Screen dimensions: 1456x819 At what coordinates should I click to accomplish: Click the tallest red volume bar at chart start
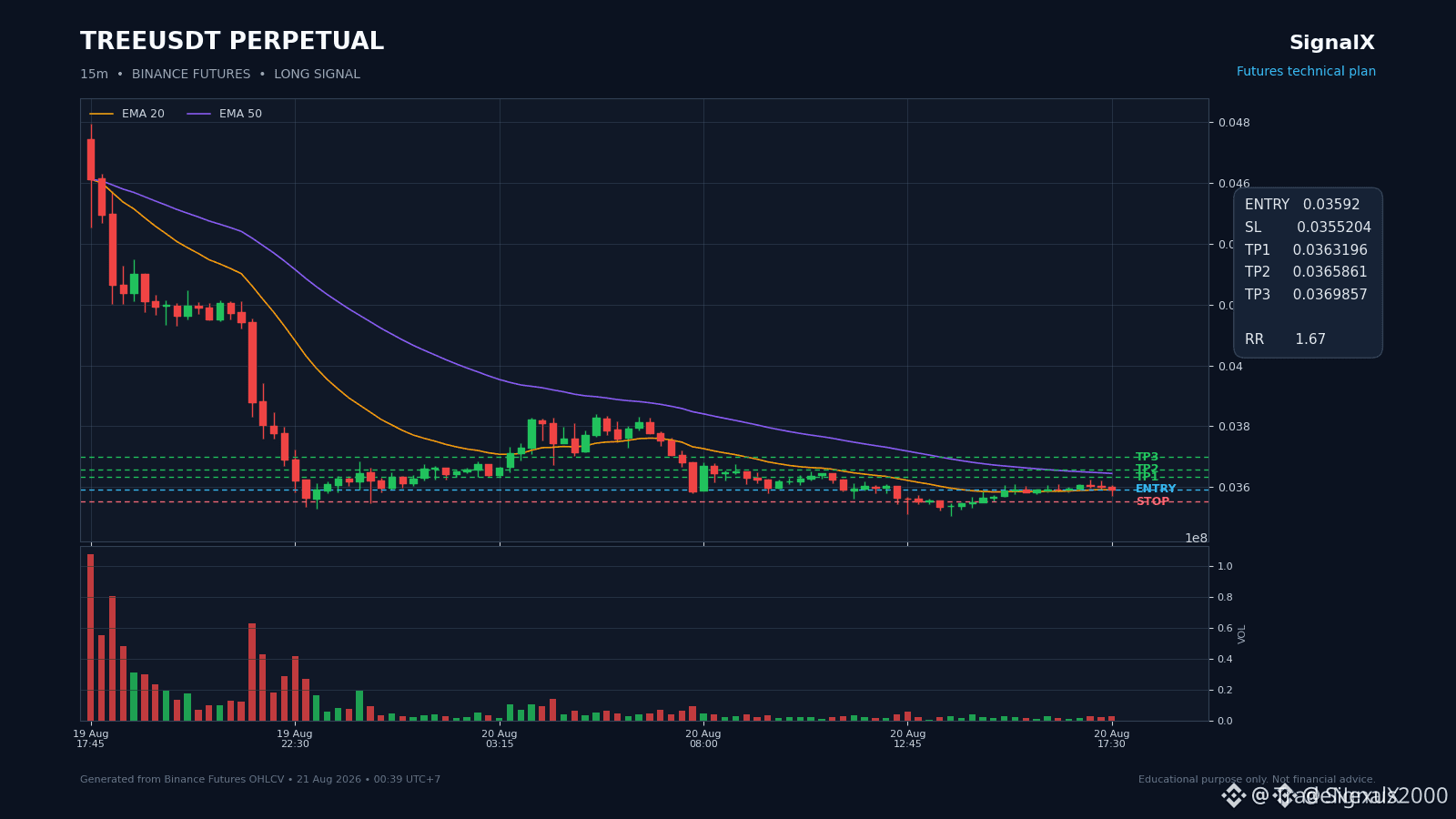click(91, 637)
